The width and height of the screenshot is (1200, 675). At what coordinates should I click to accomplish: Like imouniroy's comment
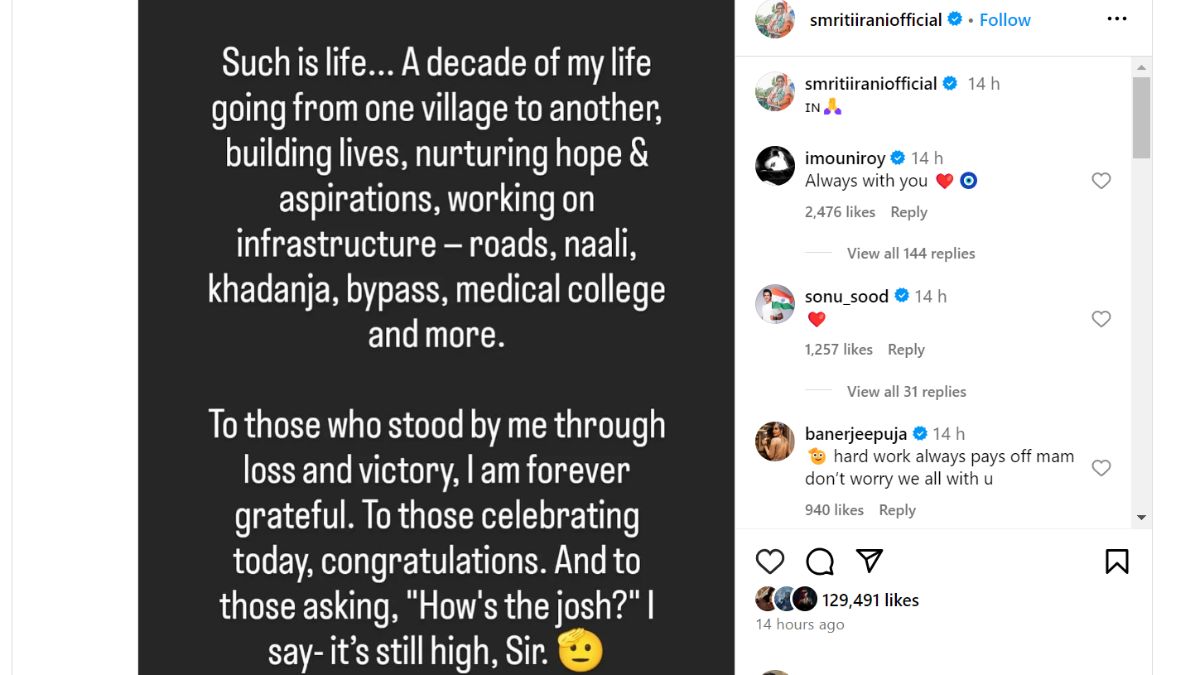click(1101, 181)
